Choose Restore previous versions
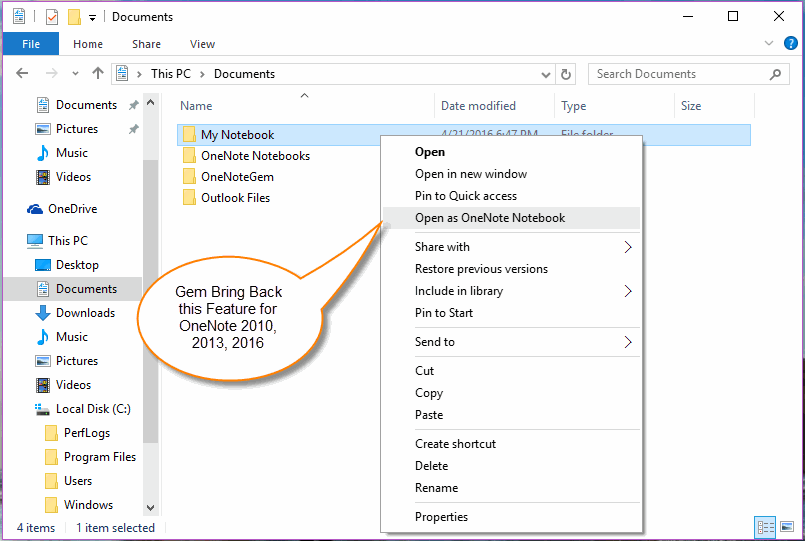This screenshot has width=805, height=541. pos(511,269)
